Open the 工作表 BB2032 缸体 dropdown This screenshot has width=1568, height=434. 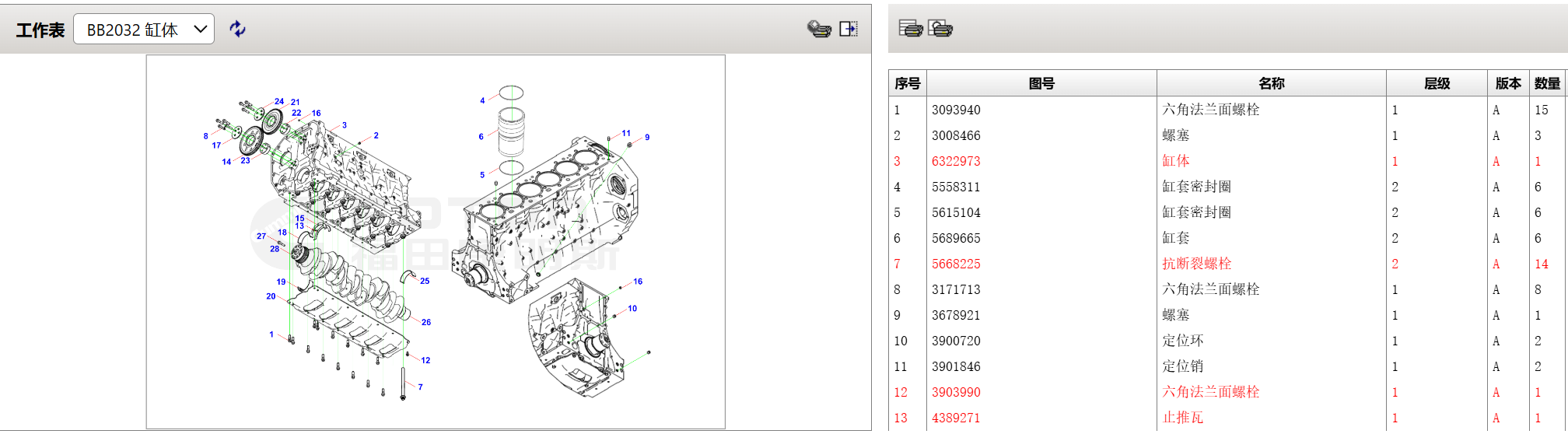tap(144, 30)
